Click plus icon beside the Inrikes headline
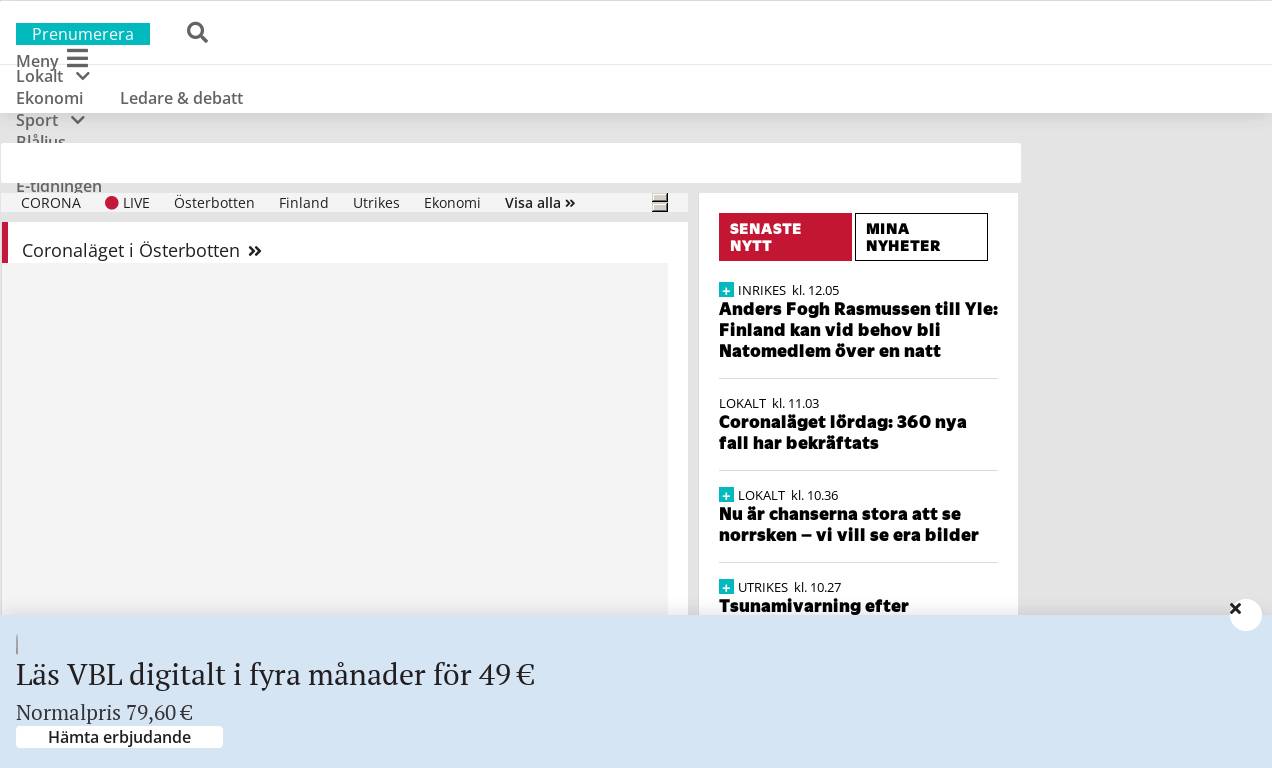 click(x=726, y=290)
